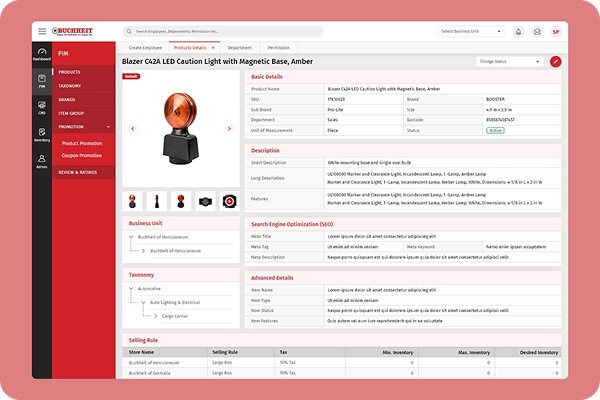This screenshot has width=600, height=400.
Task: Open Coupon Promotion in the sidebar
Action: [x=83, y=155]
